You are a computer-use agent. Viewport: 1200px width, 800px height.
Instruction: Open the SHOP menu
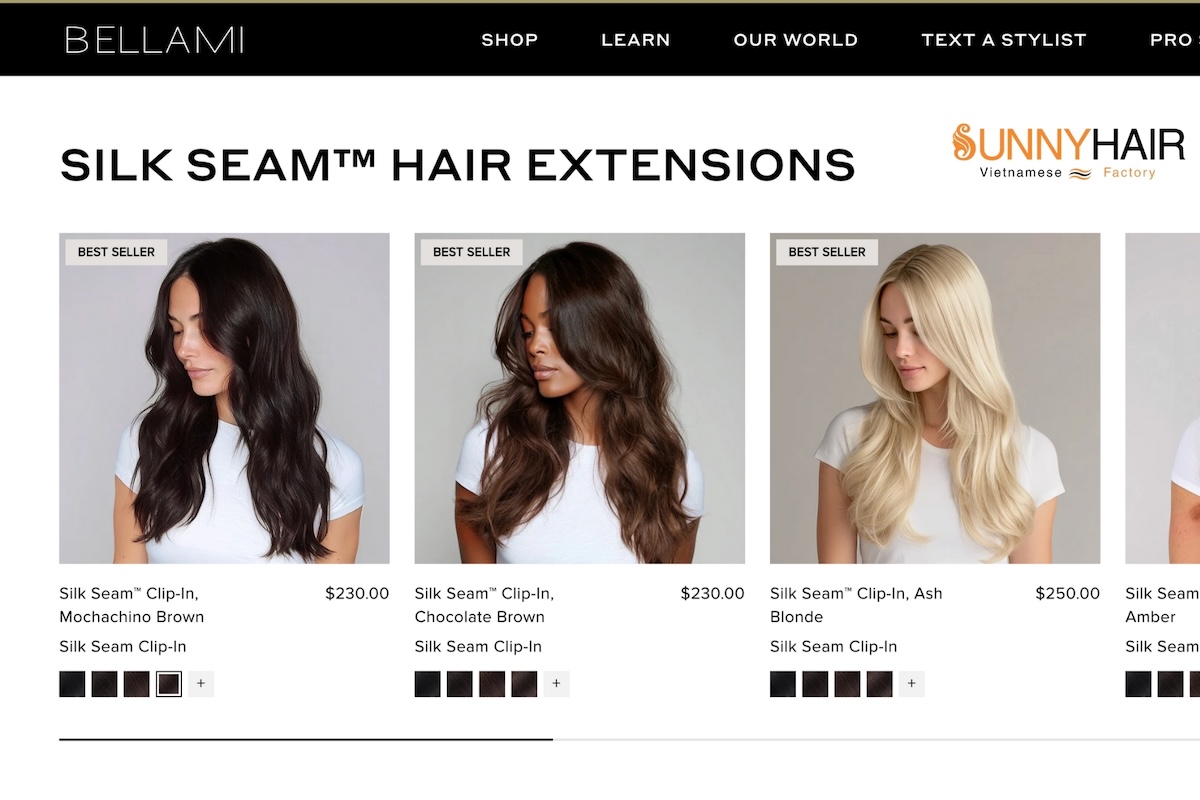point(510,40)
